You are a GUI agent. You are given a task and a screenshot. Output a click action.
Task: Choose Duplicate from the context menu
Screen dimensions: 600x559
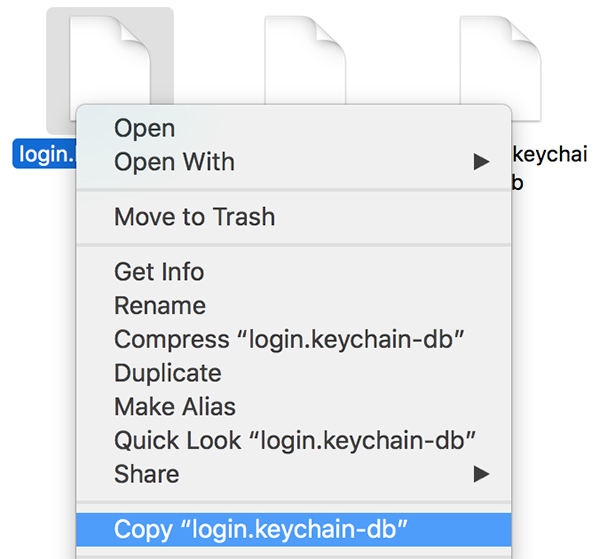(x=293, y=373)
